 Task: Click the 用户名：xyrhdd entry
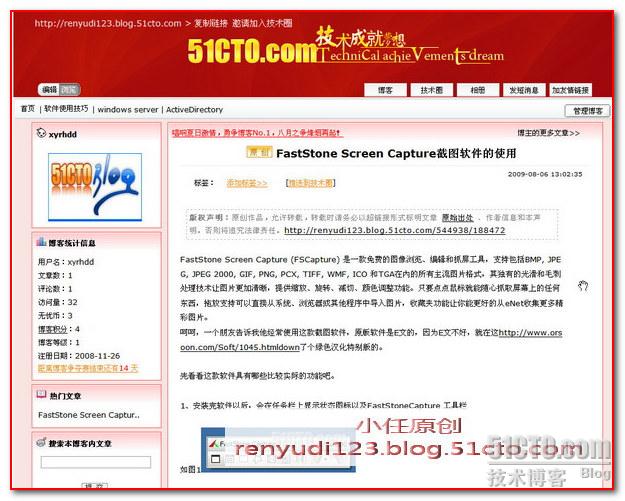point(66,262)
